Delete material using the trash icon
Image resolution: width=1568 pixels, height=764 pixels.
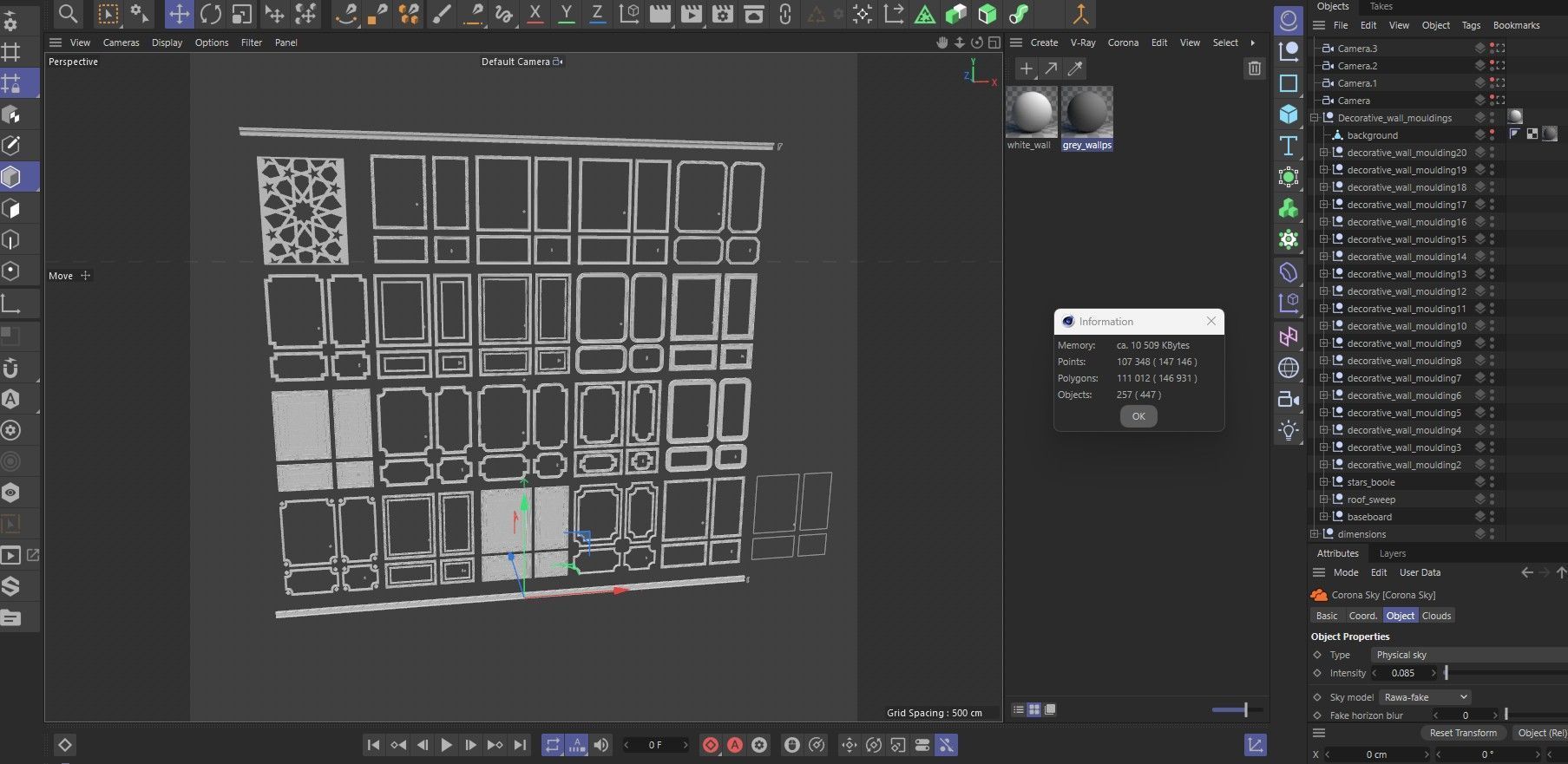[1255, 69]
